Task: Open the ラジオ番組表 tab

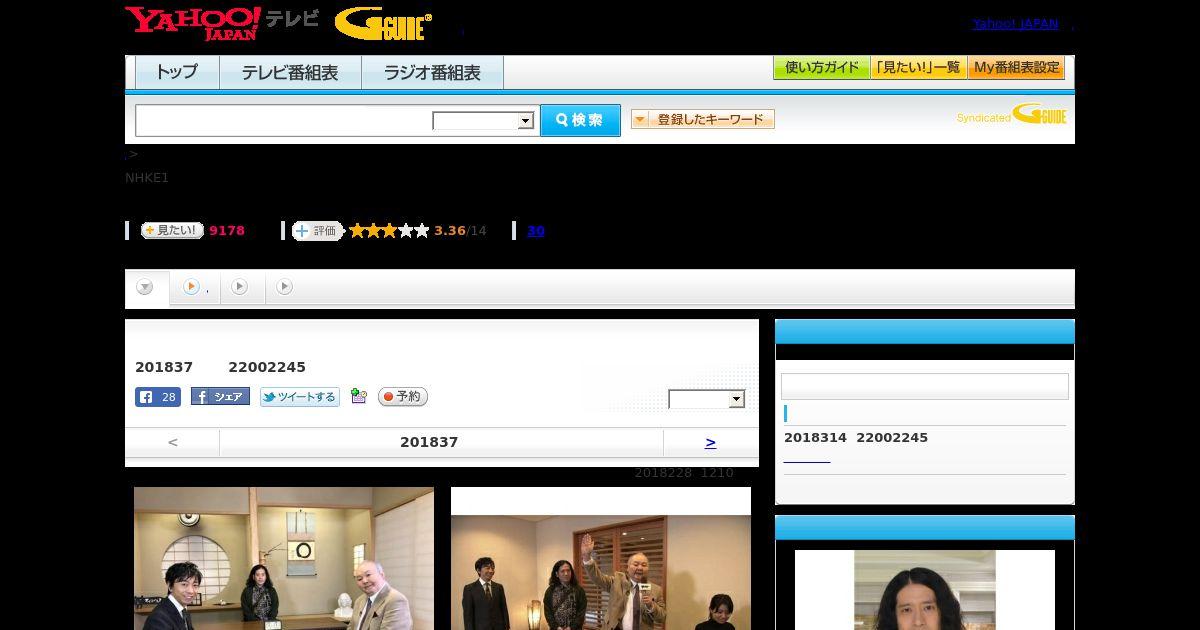Action: 432,73
